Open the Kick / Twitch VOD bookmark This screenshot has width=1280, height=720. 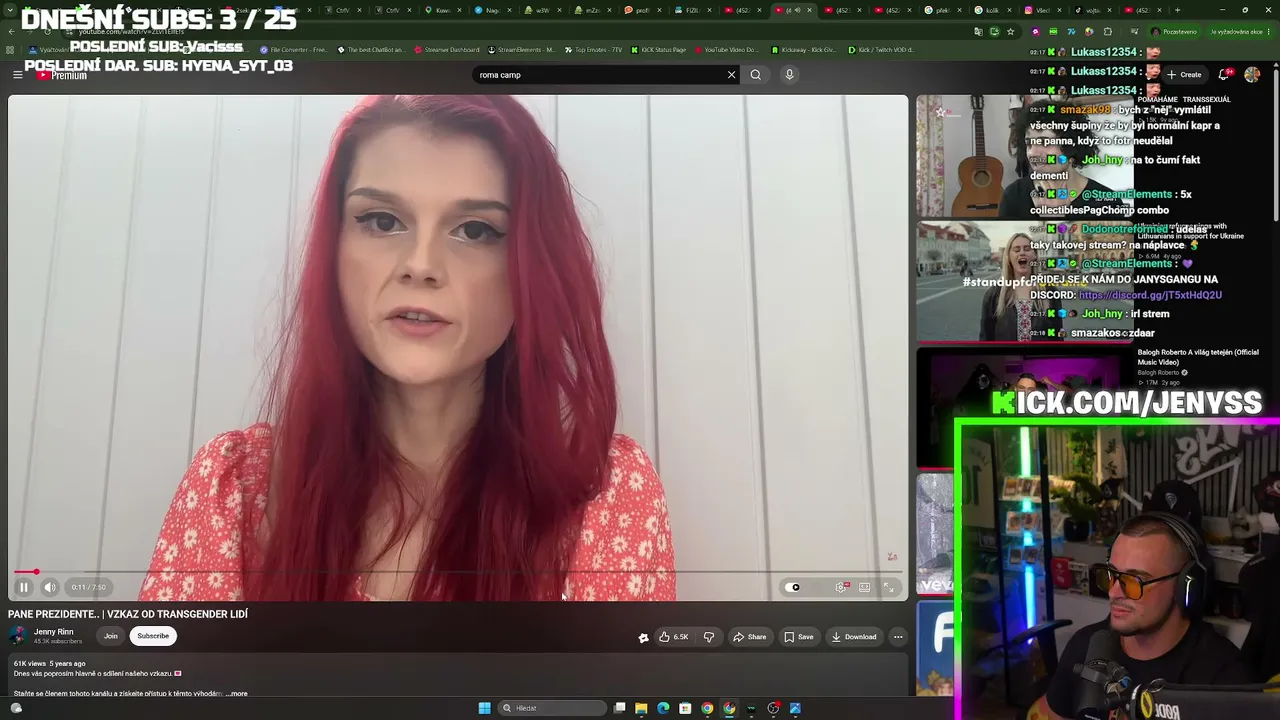pyautogui.click(x=881, y=50)
